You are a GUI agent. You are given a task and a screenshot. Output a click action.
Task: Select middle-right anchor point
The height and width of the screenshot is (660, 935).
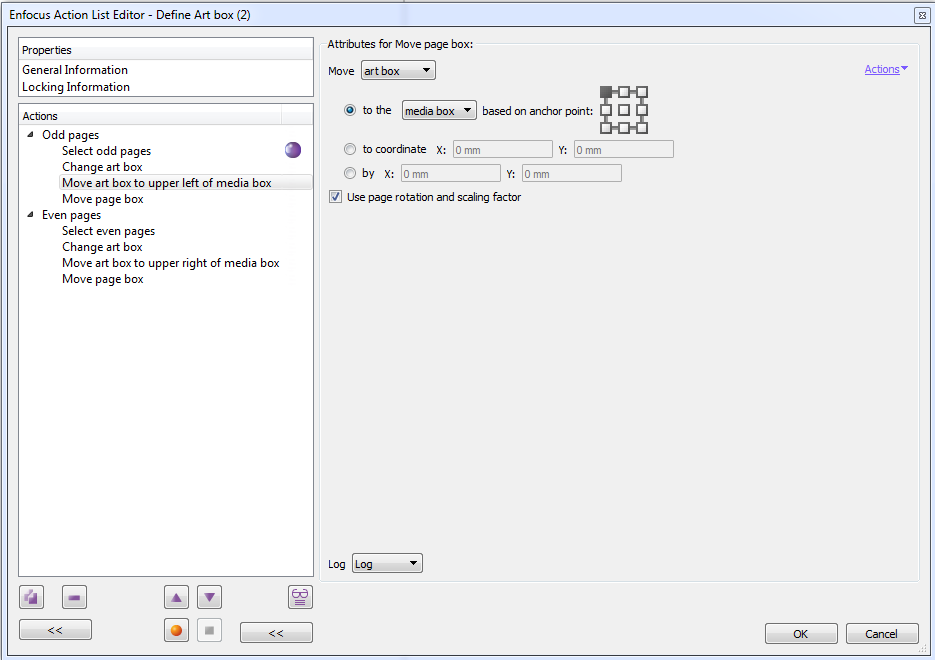pos(642,110)
